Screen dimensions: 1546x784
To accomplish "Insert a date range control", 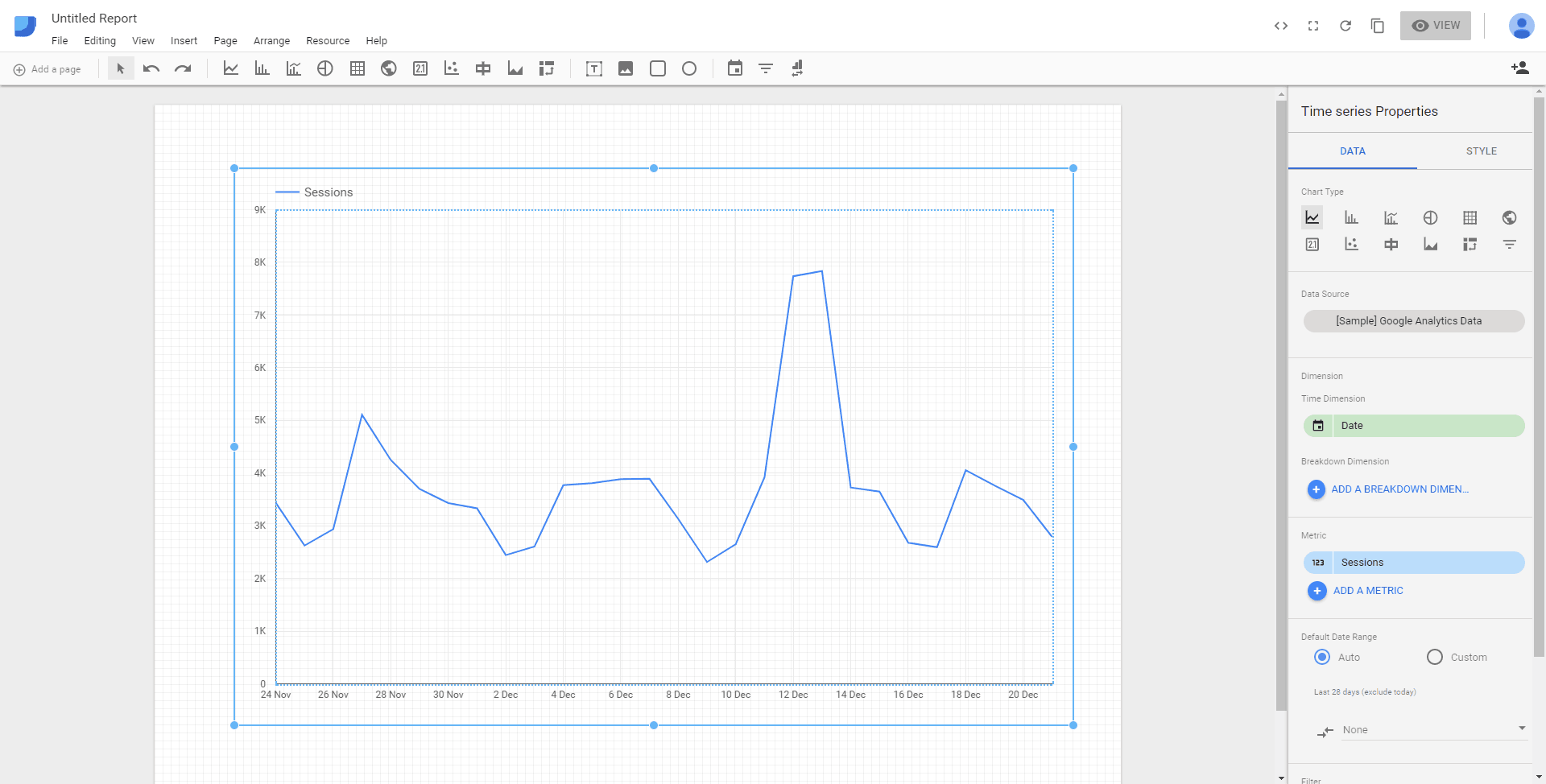I will pos(734,68).
